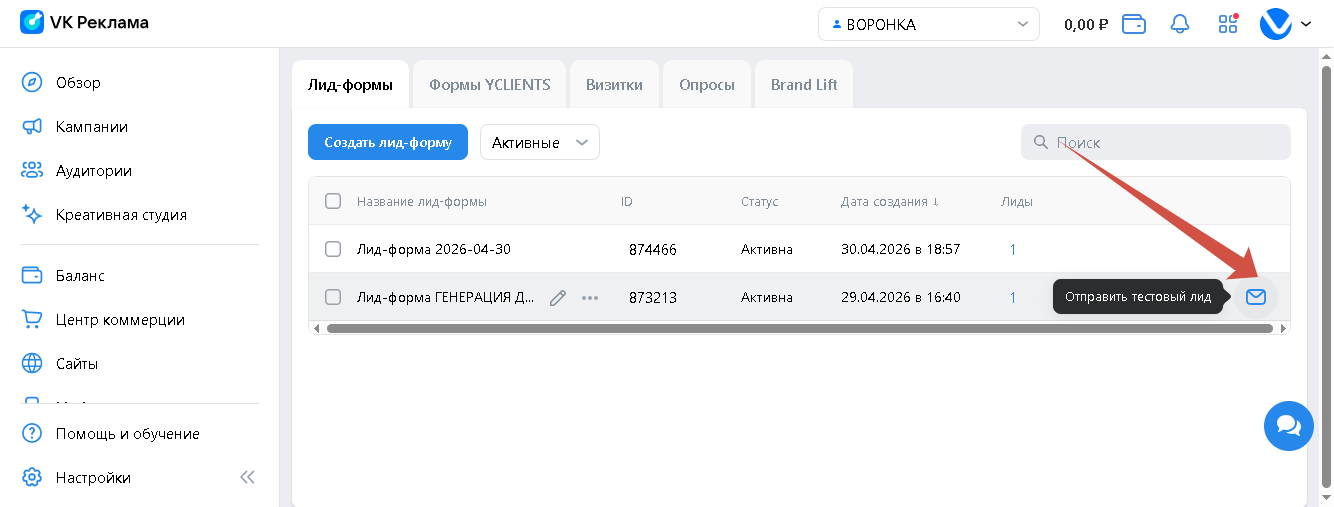Open Настройки in the sidebar
Screen dimensions: 1334x507
(93, 478)
